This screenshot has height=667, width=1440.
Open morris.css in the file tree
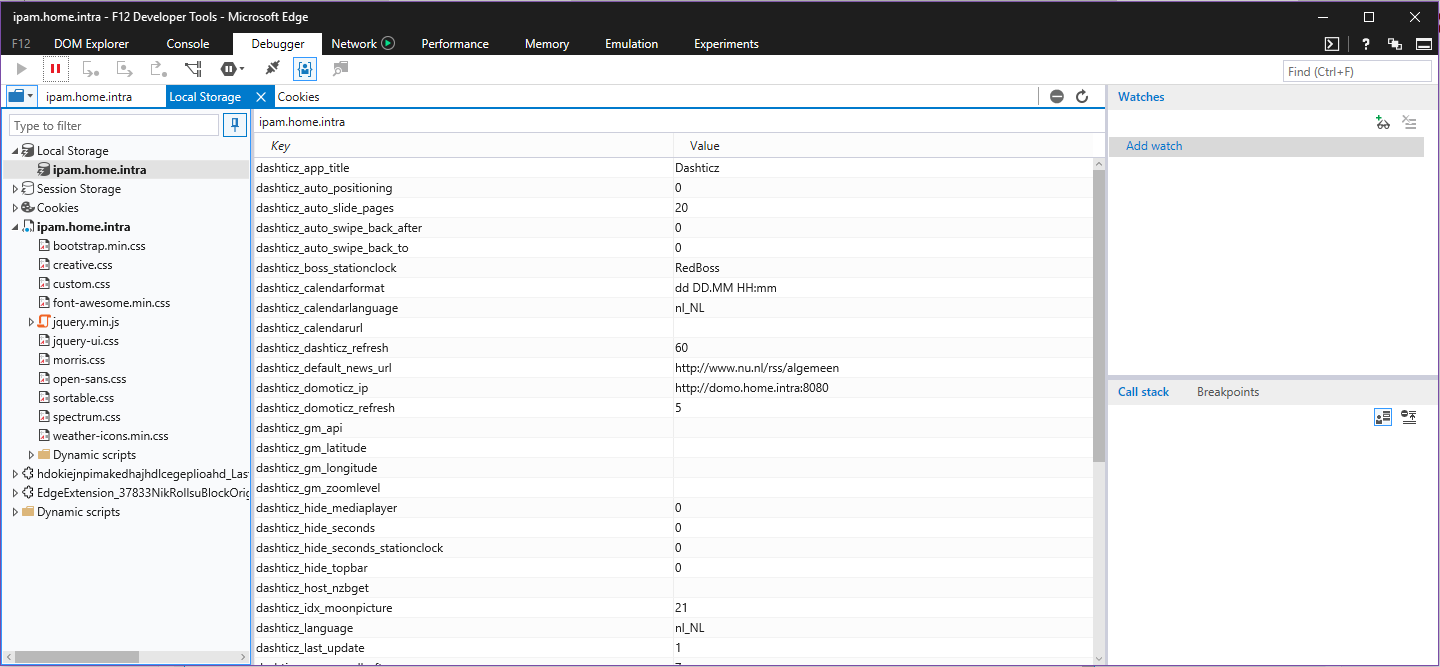click(x=79, y=360)
